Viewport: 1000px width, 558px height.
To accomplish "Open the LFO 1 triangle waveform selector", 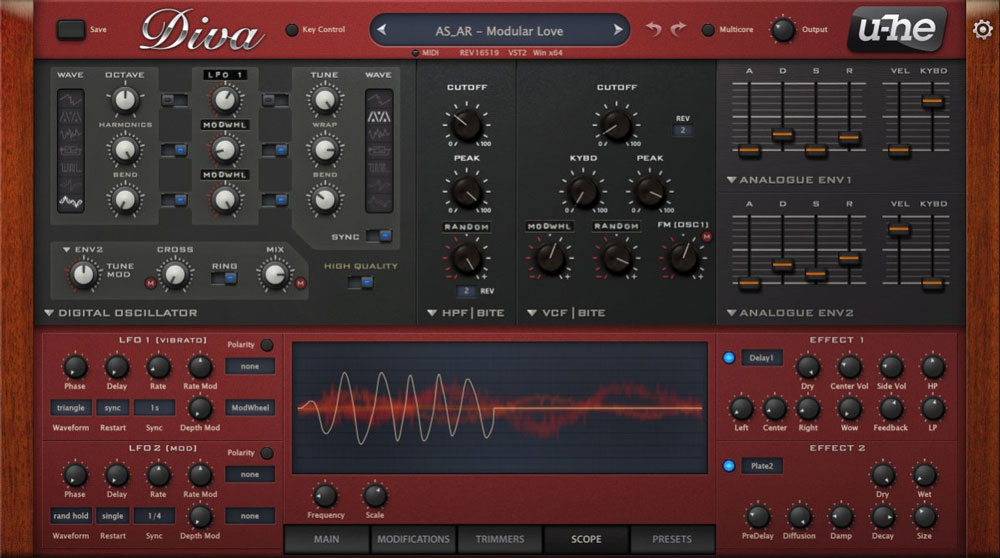I will 71,407.
